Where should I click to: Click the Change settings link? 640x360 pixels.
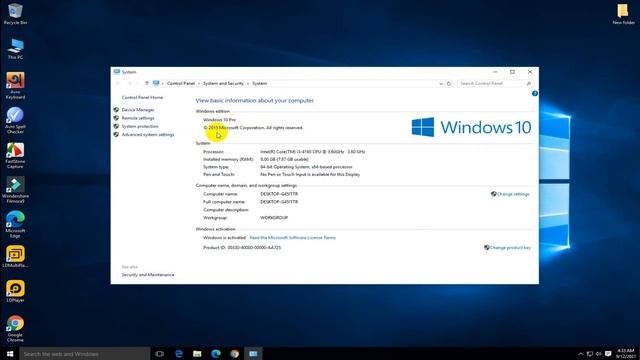pyautogui.click(x=513, y=194)
